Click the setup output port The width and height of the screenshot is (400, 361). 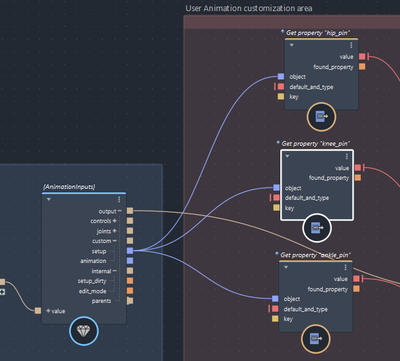pos(130,251)
